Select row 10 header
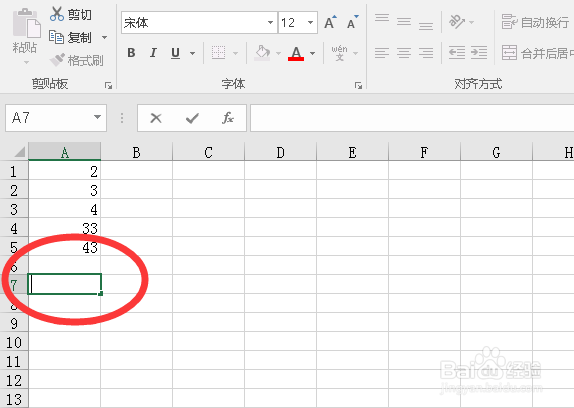The width and height of the screenshot is (574, 408). point(14,342)
